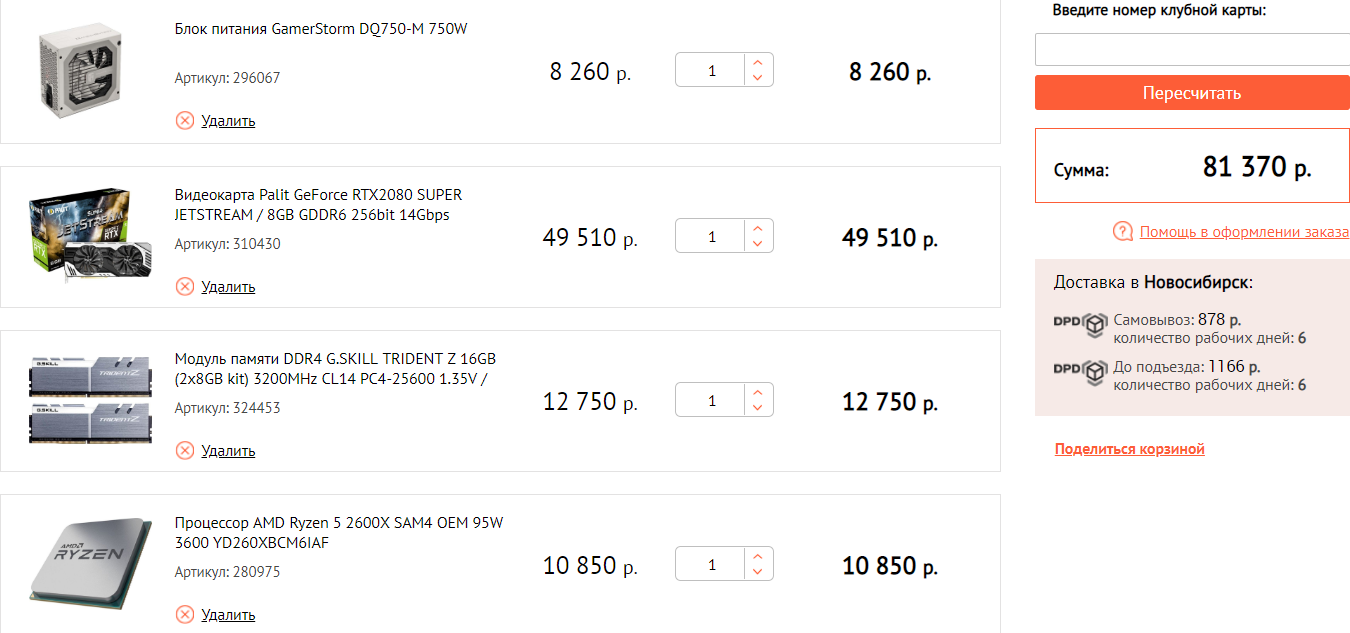Click the question mark help icon
This screenshot has height=633, width=1350.
(1123, 232)
